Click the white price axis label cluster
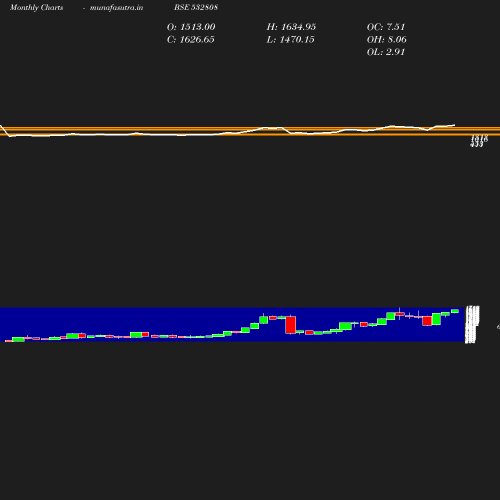The image size is (500, 500). coord(472,324)
